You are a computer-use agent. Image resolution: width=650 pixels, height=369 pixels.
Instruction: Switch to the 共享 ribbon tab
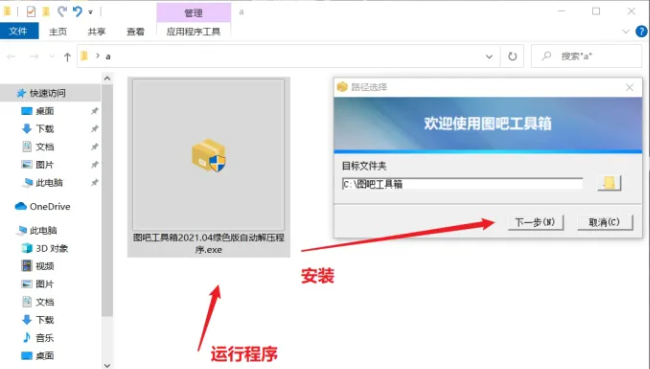[97, 32]
